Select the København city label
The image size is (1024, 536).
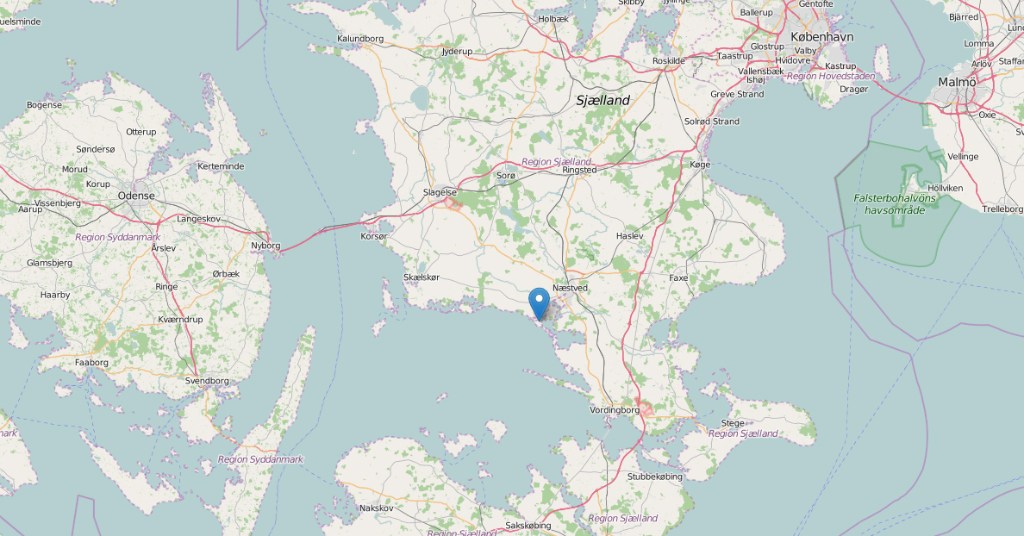pos(822,37)
